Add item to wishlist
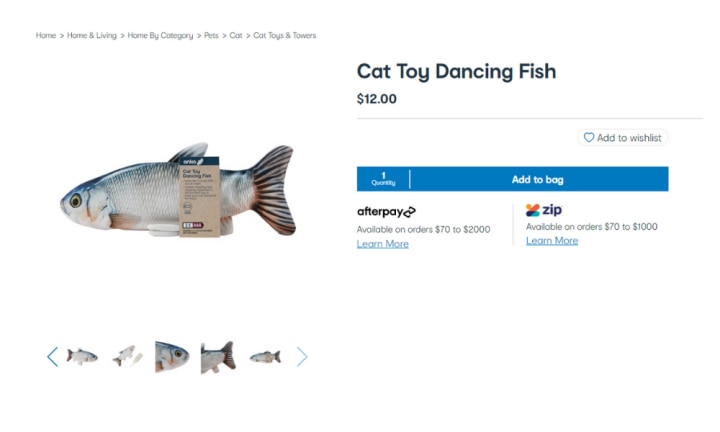 (x=623, y=137)
